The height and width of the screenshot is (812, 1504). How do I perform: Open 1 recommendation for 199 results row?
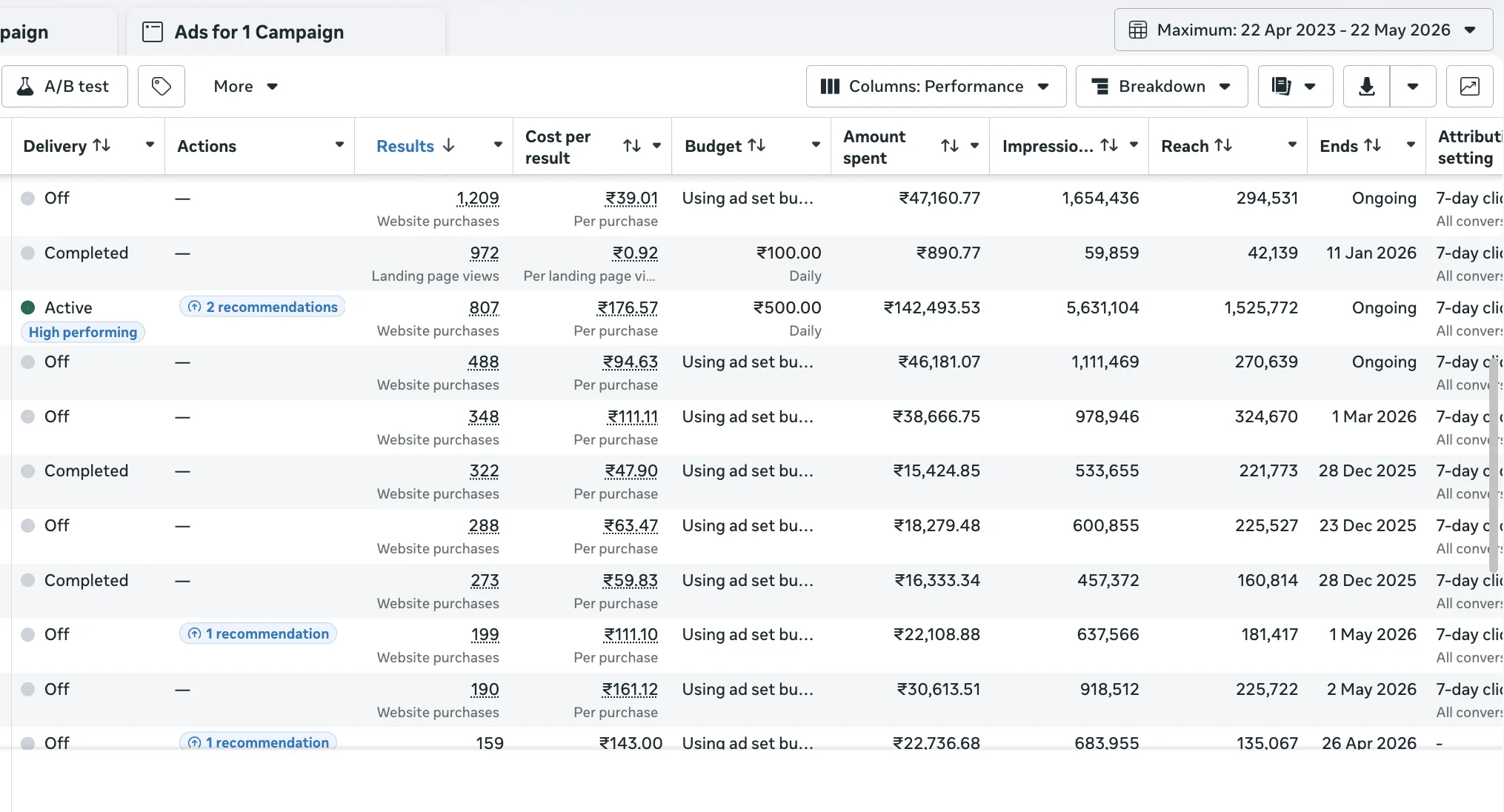point(259,633)
